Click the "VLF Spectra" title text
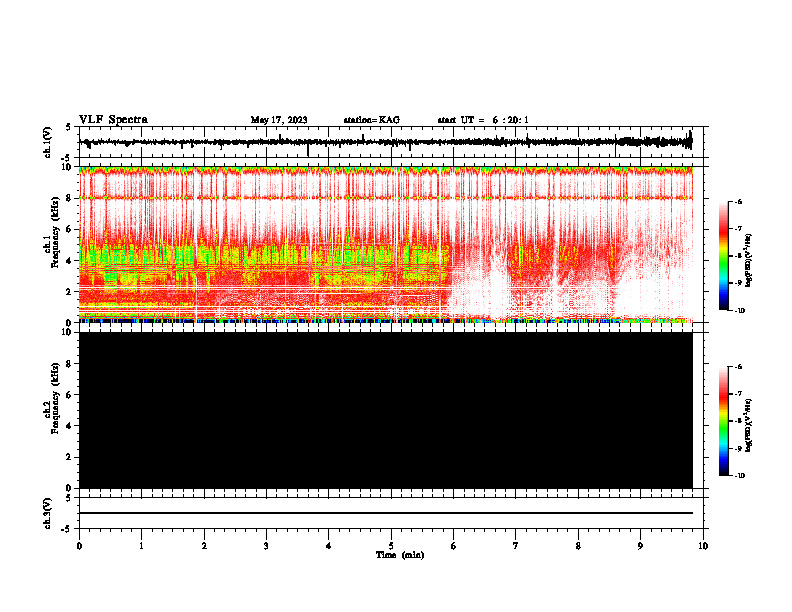The image size is (792, 612). [113, 120]
